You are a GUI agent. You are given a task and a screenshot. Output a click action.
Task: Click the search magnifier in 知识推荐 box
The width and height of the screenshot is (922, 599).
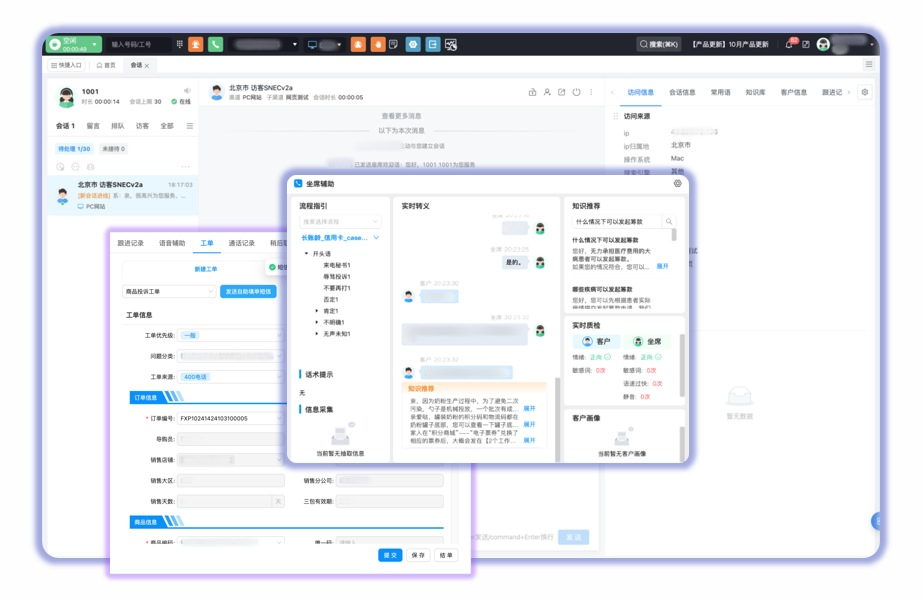669,222
